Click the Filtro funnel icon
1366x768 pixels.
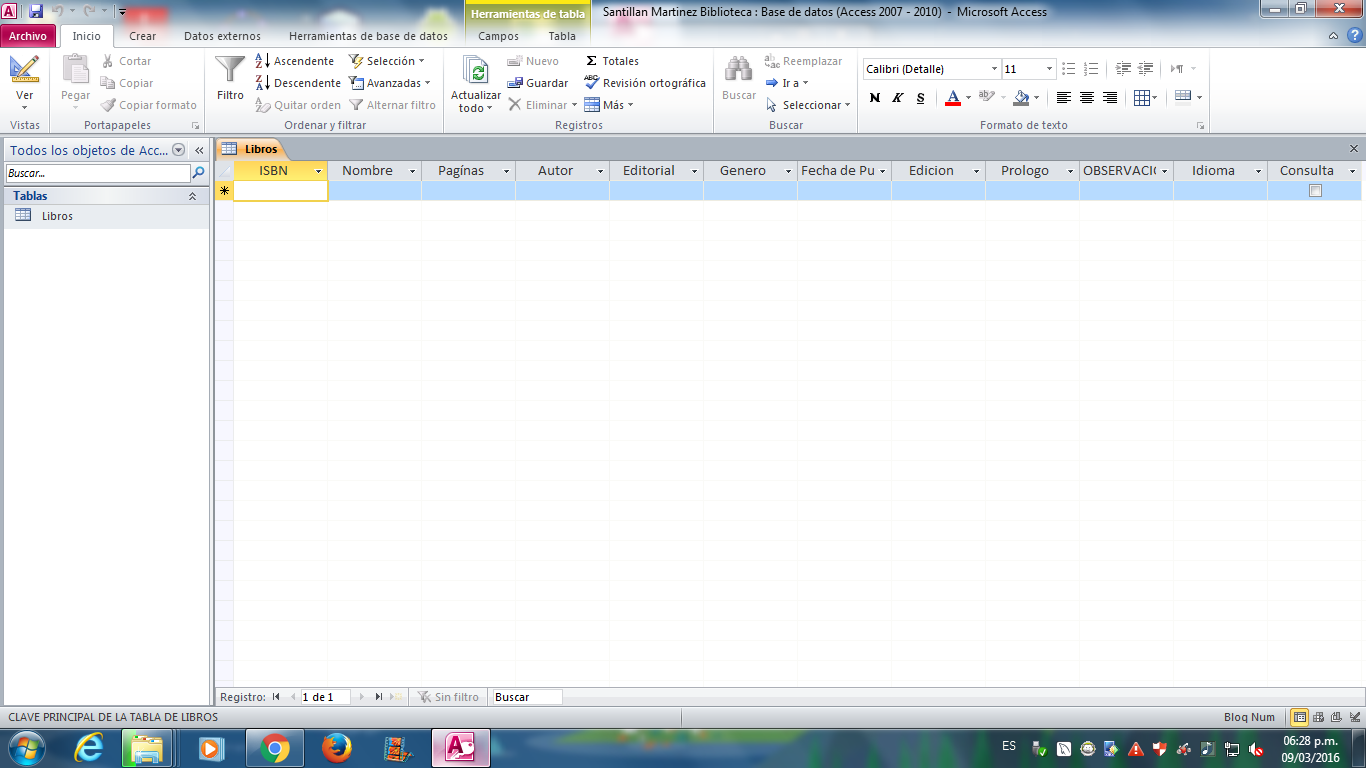coord(230,70)
